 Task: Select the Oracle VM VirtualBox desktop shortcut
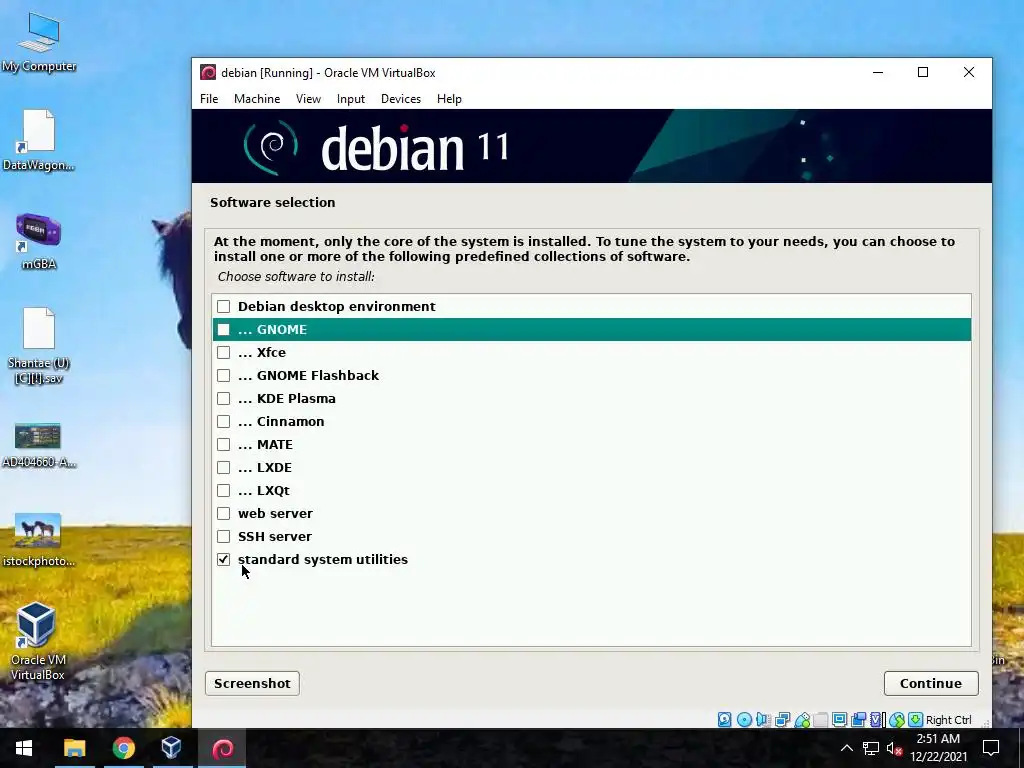pos(37,641)
